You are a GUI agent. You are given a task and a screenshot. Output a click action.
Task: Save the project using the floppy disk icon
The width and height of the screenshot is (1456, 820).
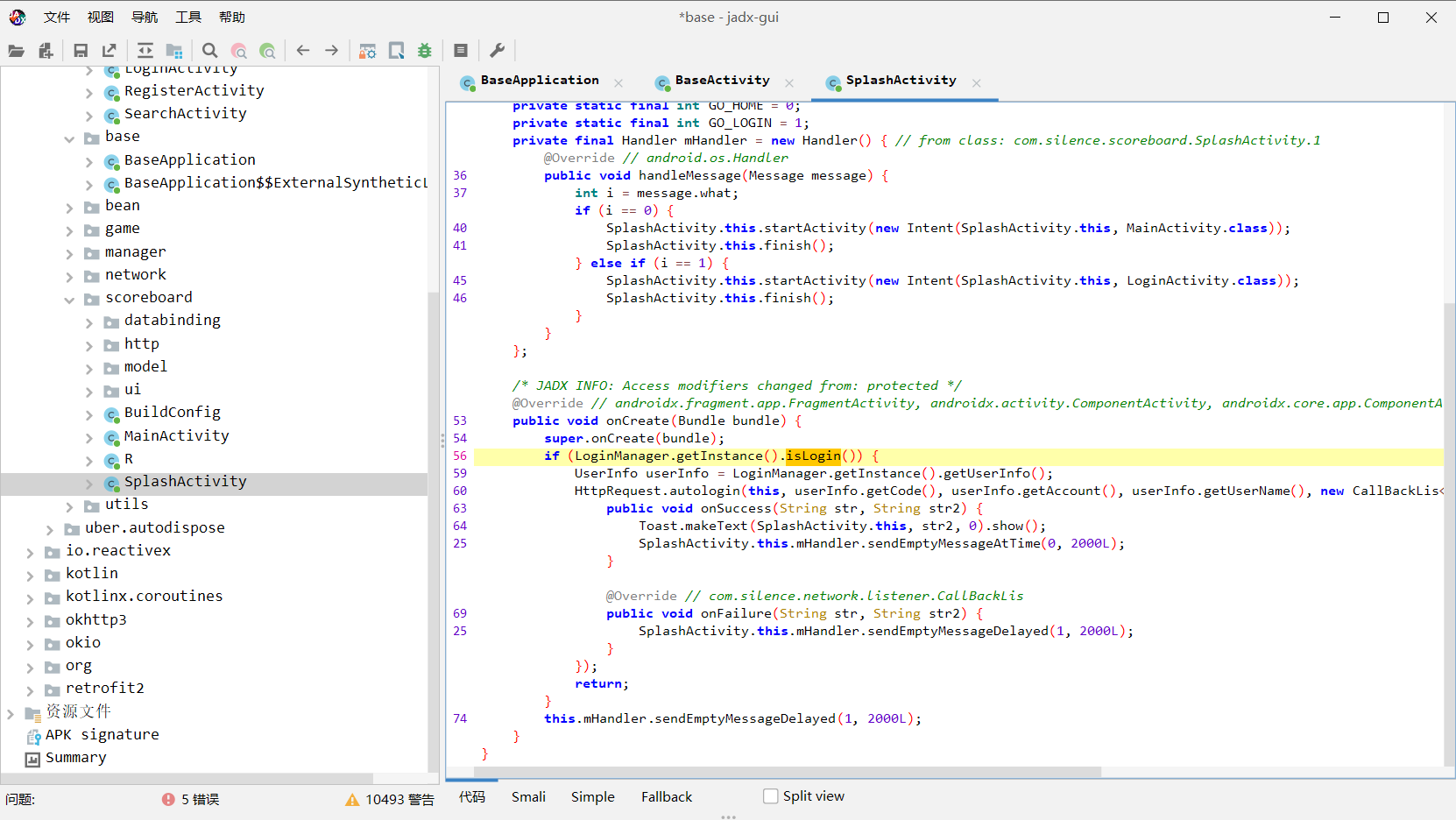pyautogui.click(x=81, y=51)
